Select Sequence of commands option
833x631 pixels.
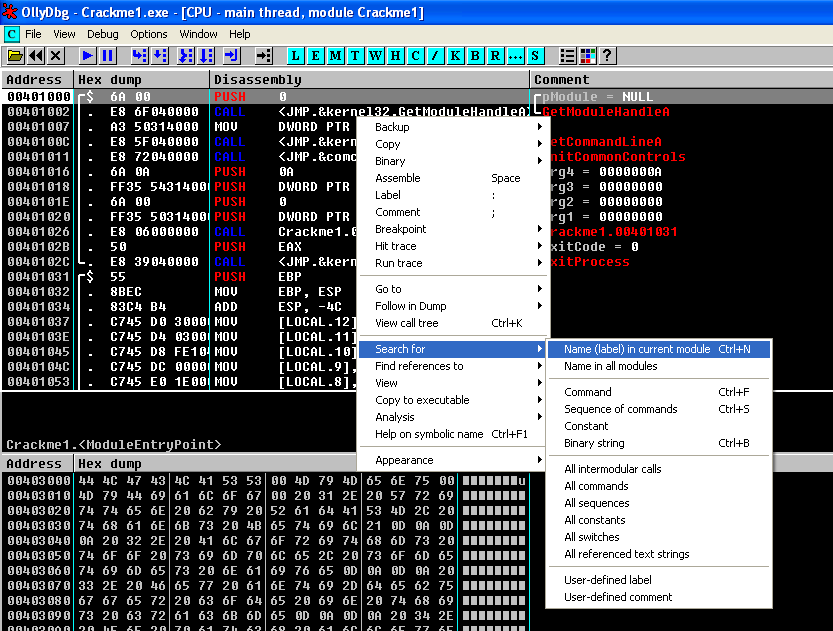[659, 409]
